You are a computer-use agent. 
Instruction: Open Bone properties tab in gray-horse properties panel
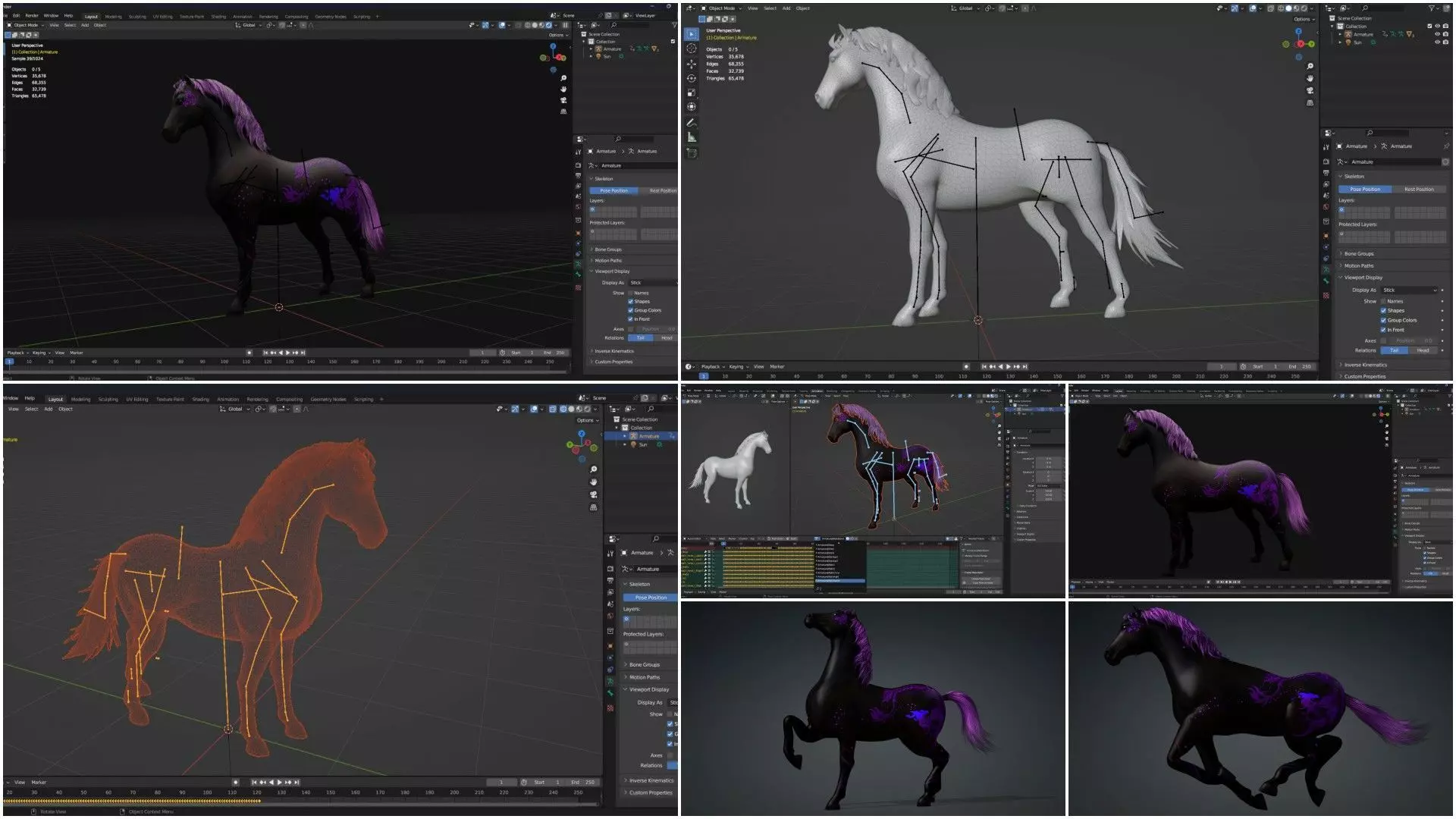[x=1326, y=281]
